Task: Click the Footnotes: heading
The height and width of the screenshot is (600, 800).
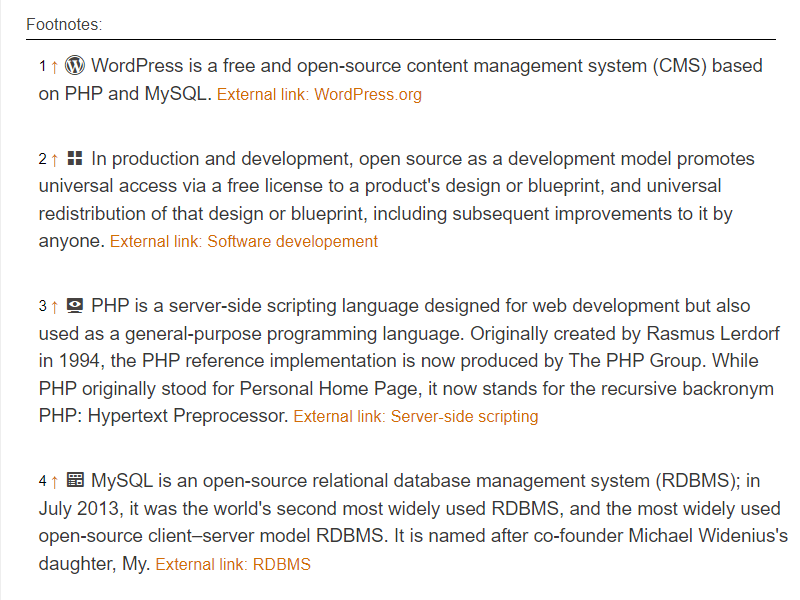Action: (x=64, y=23)
